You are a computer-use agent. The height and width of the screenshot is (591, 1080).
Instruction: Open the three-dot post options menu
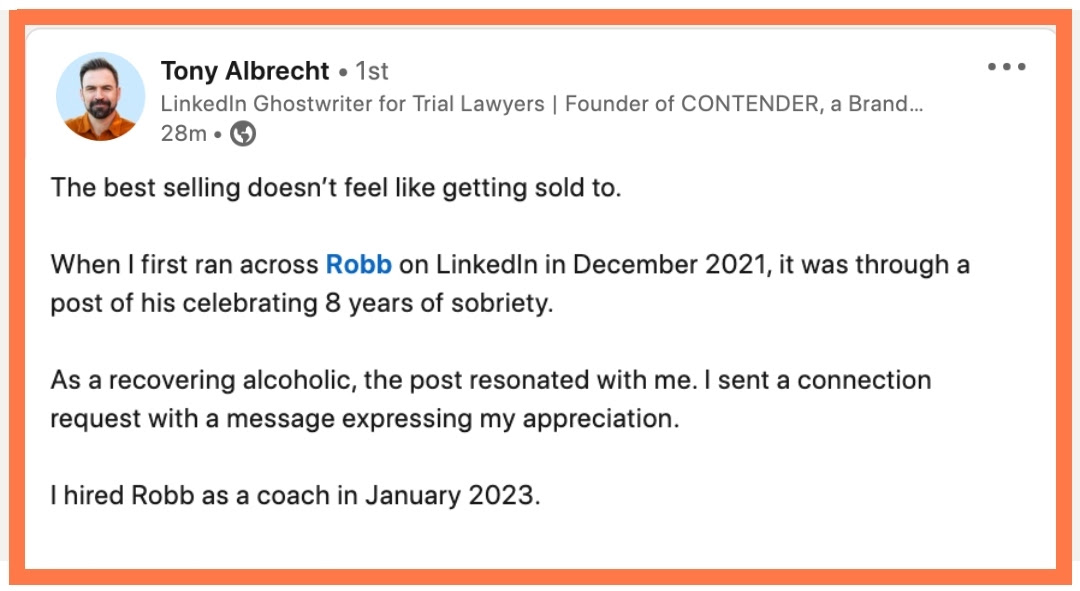(1006, 67)
